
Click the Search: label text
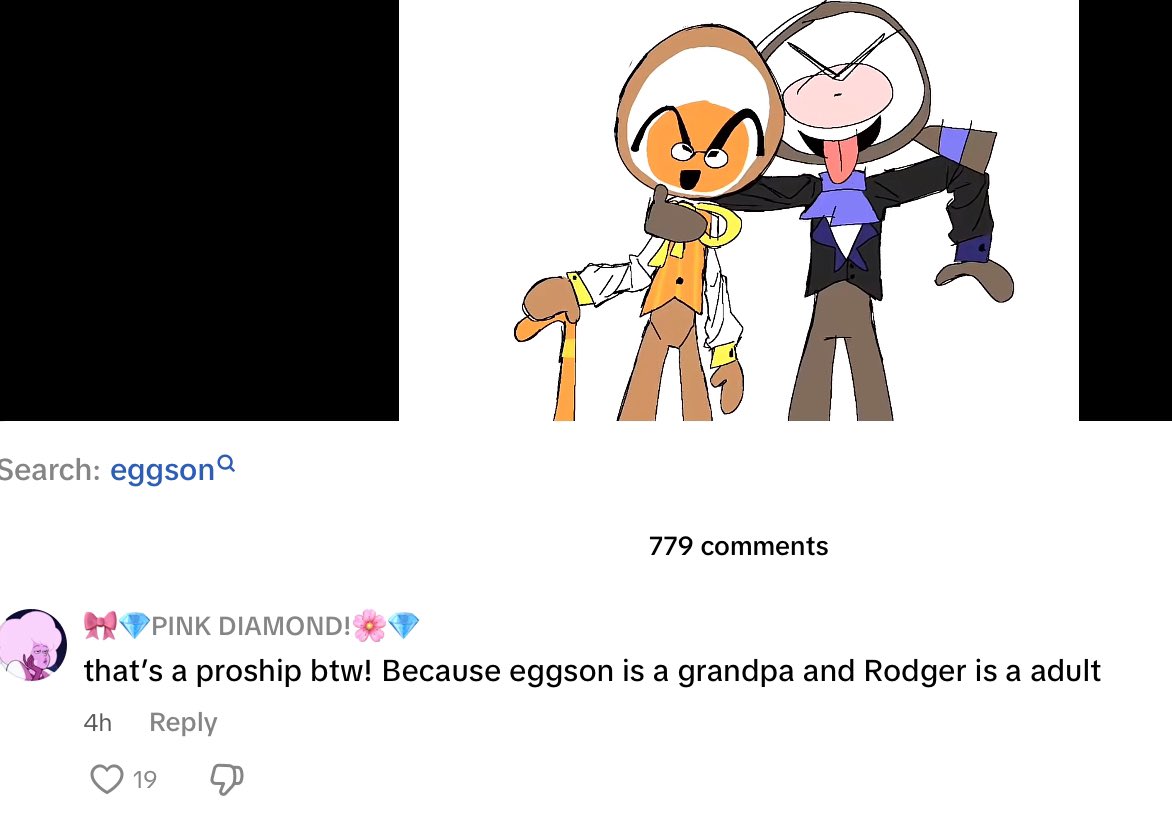point(49,470)
